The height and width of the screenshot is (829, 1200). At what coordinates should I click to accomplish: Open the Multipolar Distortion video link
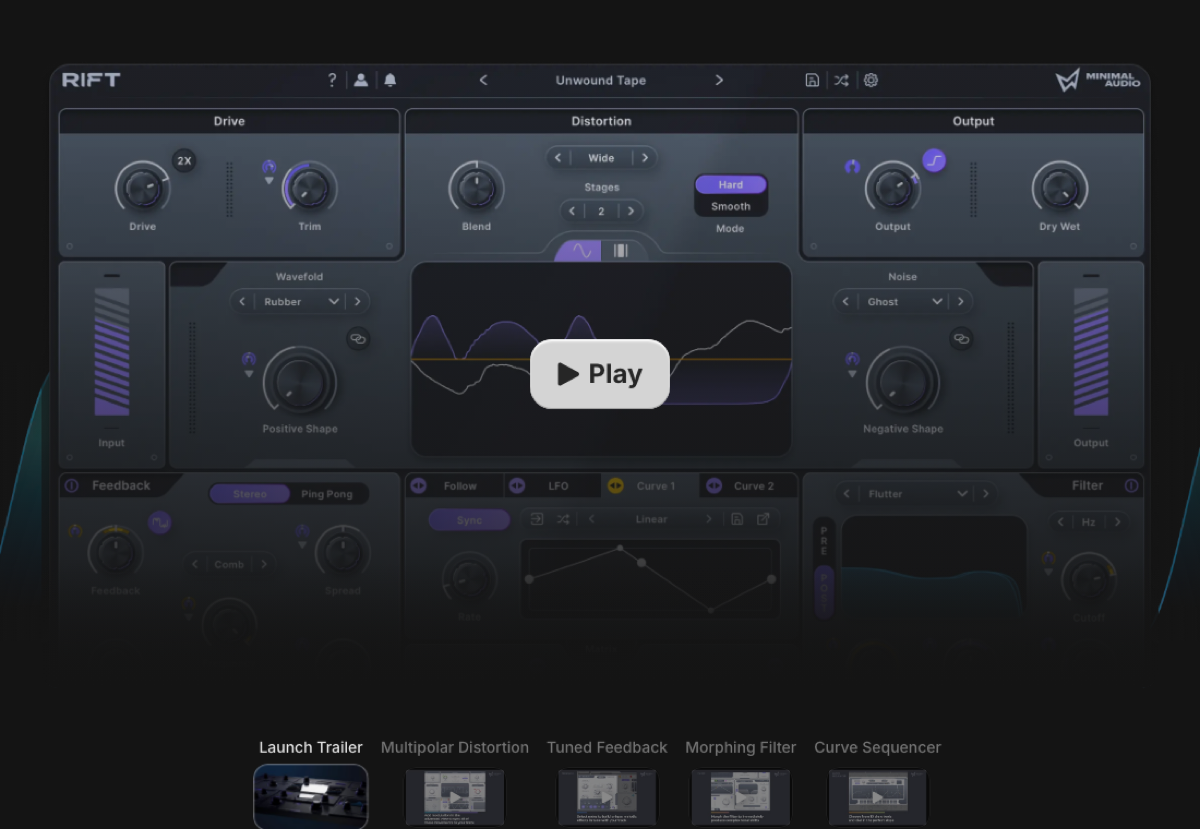point(455,747)
